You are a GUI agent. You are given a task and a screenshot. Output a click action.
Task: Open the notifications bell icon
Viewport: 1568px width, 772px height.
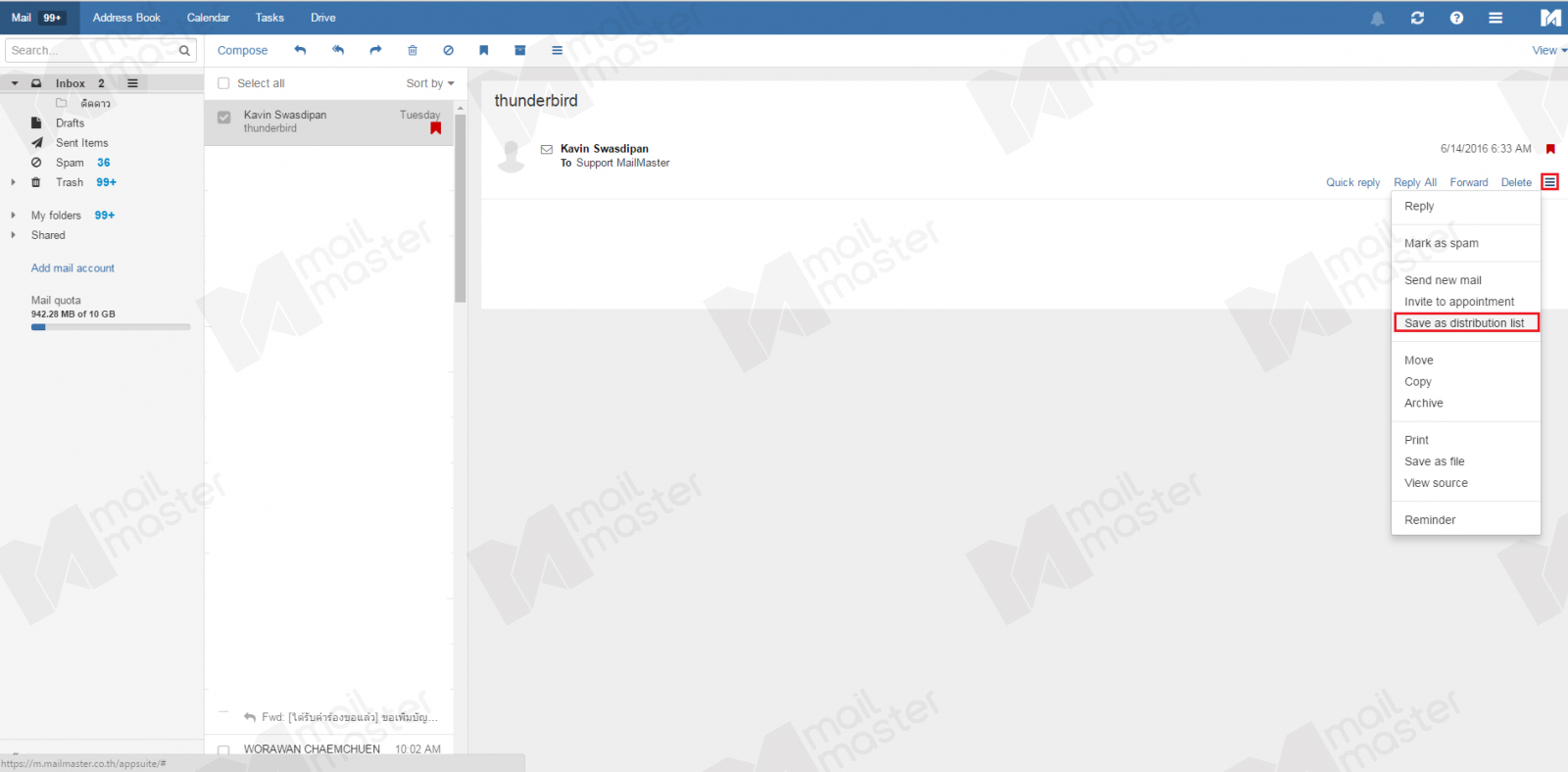pyautogui.click(x=1377, y=18)
